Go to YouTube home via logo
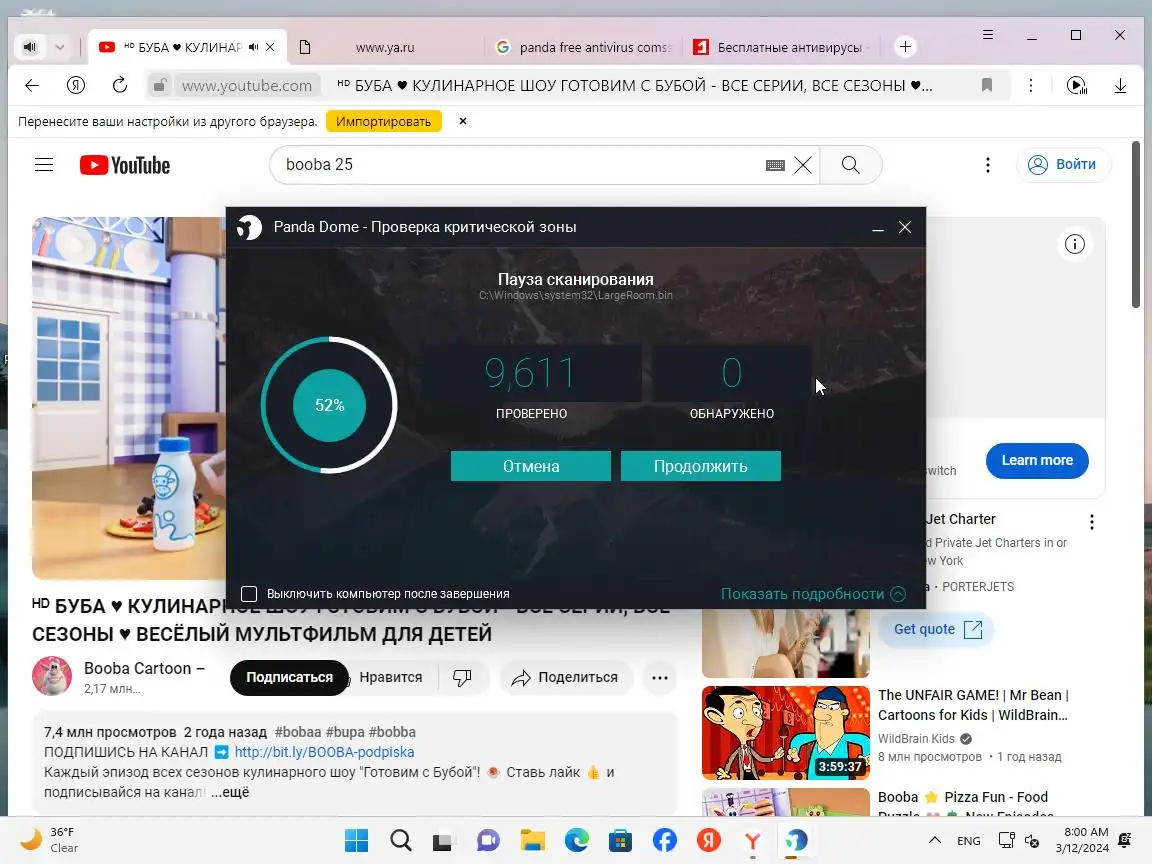1152x864 pixels. point(125,165)
